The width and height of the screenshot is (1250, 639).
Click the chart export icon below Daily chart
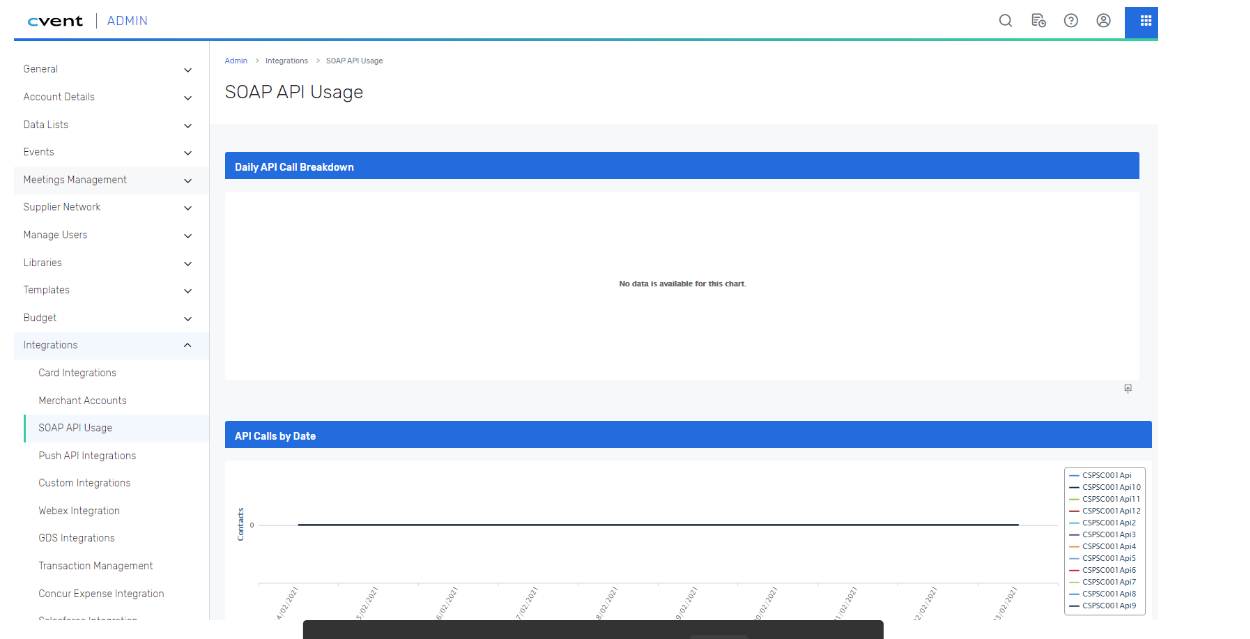1128,389
